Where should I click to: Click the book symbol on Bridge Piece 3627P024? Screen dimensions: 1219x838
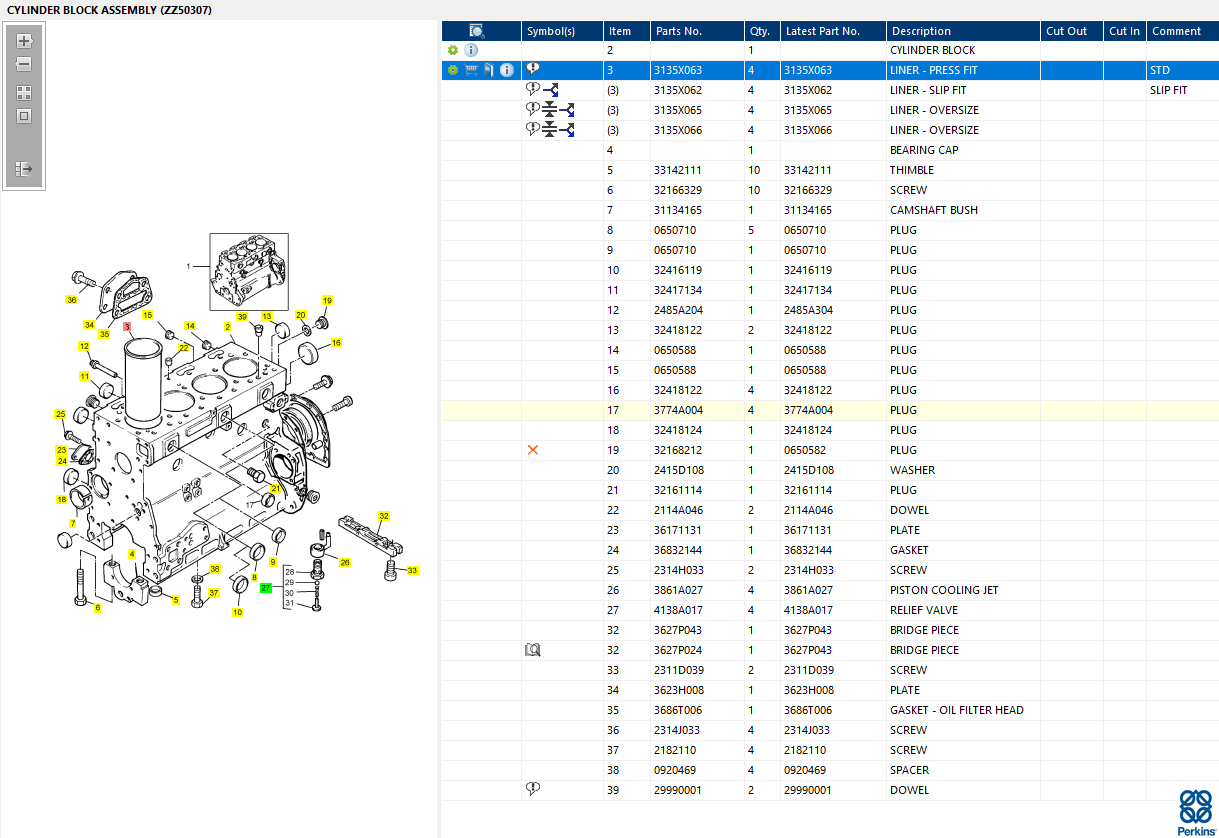click(533, 650)
